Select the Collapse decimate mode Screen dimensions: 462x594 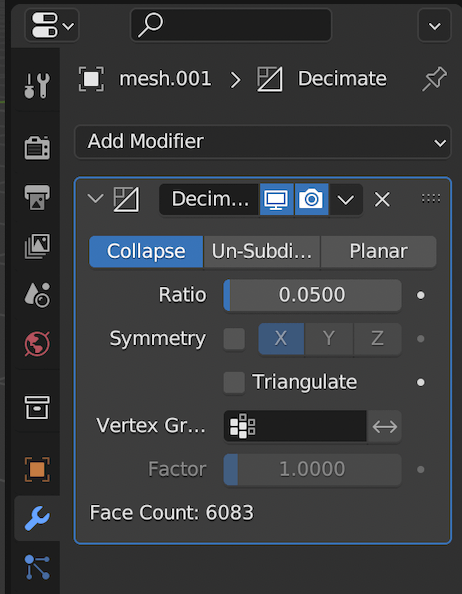pos(146,252)
